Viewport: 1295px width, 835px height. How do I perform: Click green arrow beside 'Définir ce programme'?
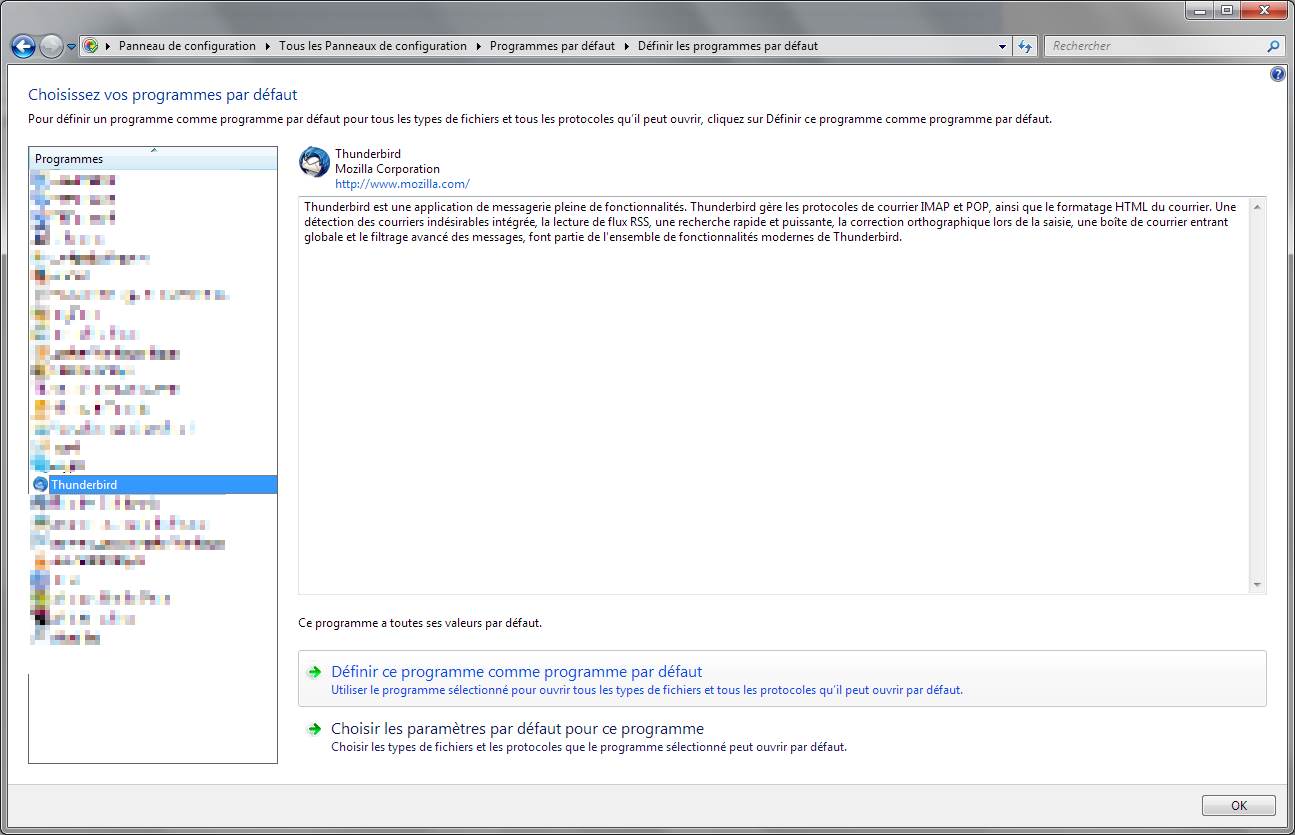(314, 673)
